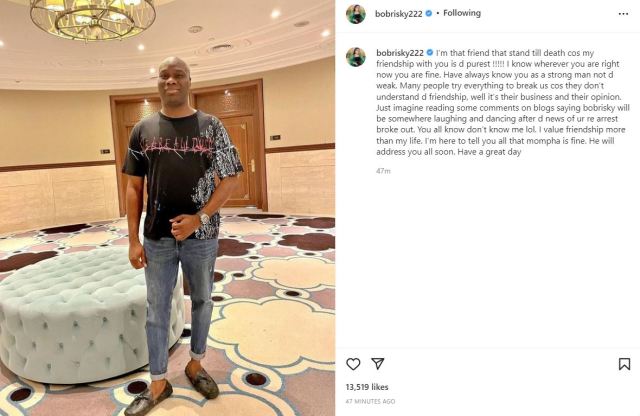Open the profile avatar in the post header
Viewport: 640px width, 416px height.
(x=356, y=14)
